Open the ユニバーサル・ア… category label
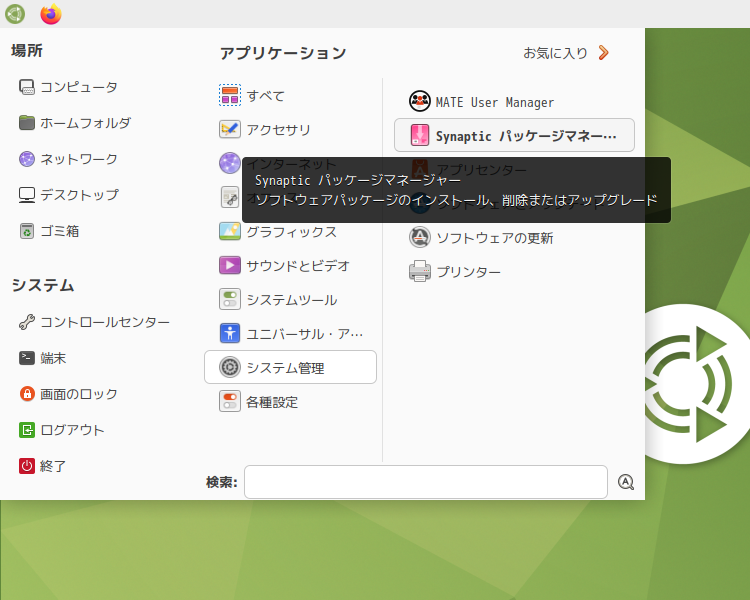 305,334
